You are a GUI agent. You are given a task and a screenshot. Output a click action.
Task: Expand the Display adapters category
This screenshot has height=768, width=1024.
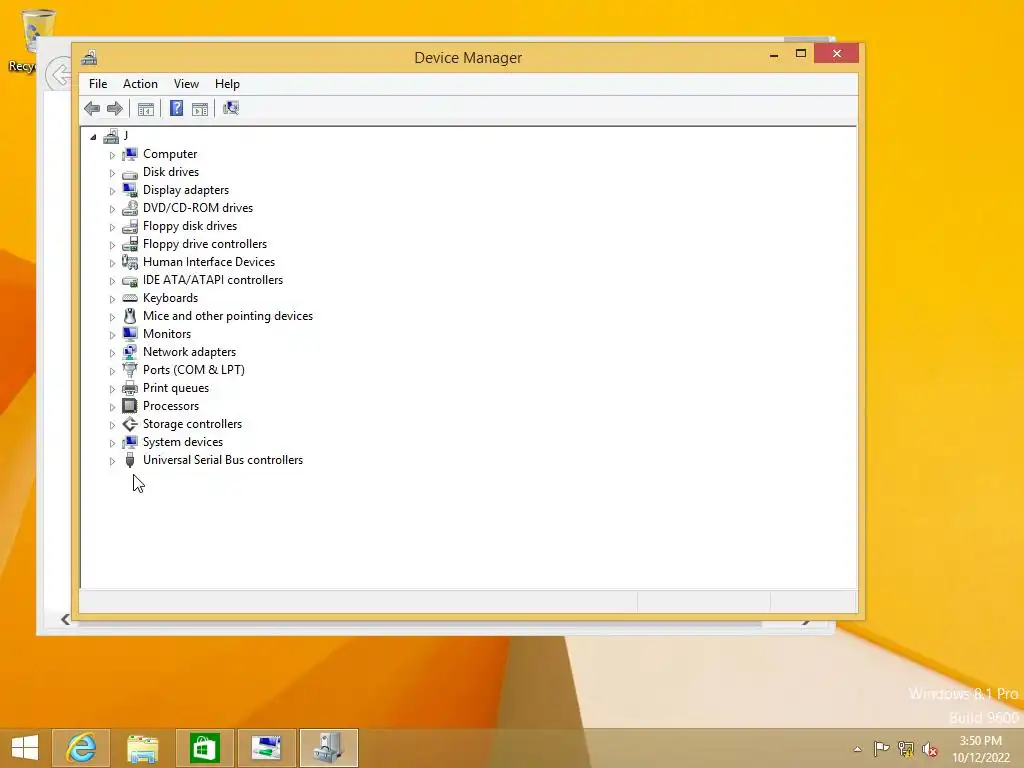click(x=112, y=191)
